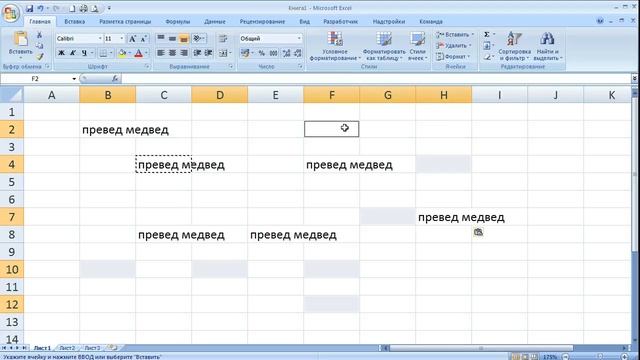Decrease the cell indent
This screenshot has width=640, height=360.
pos(197,53)
